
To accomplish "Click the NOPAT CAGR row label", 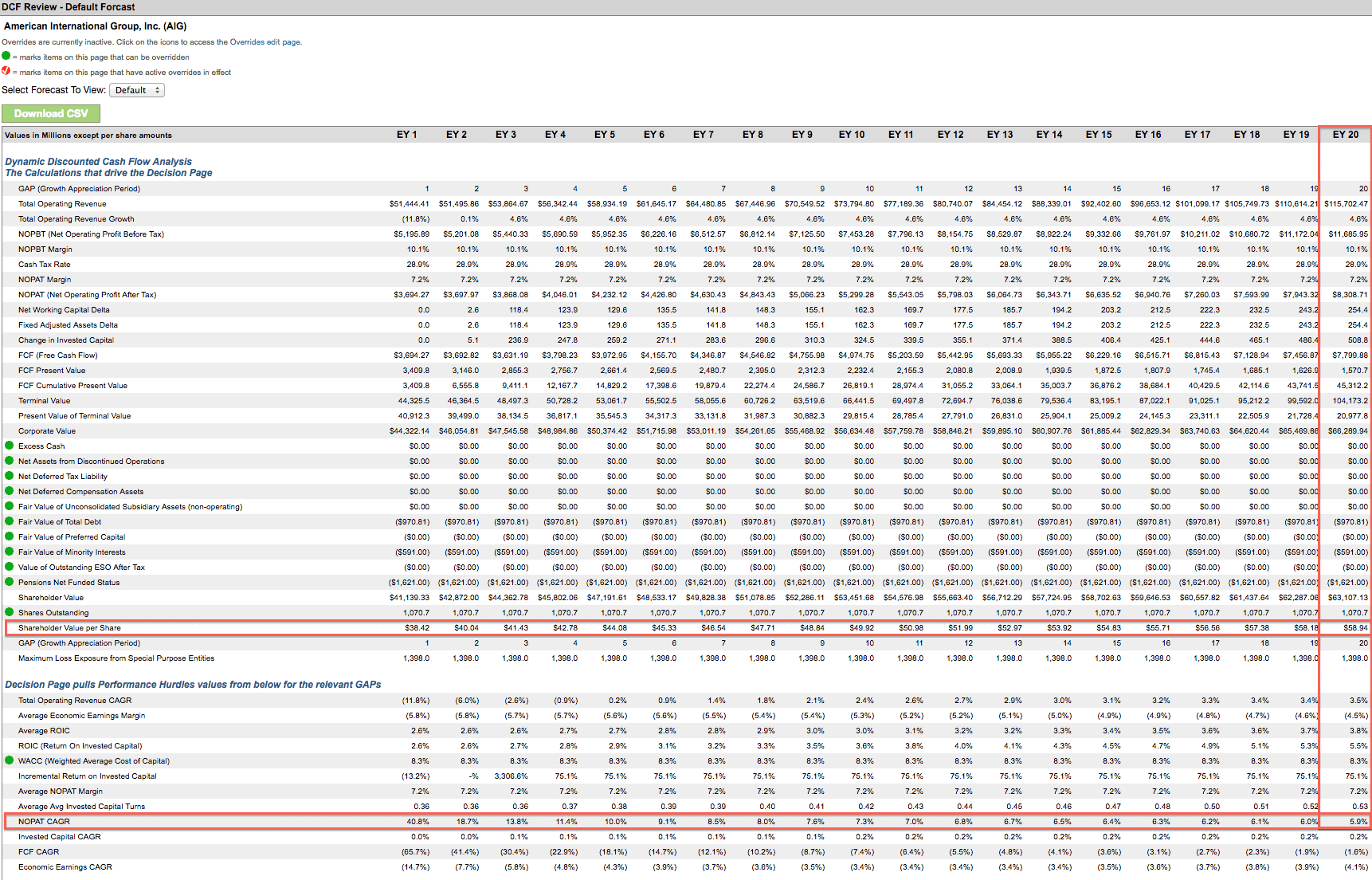I will [44, 822].
